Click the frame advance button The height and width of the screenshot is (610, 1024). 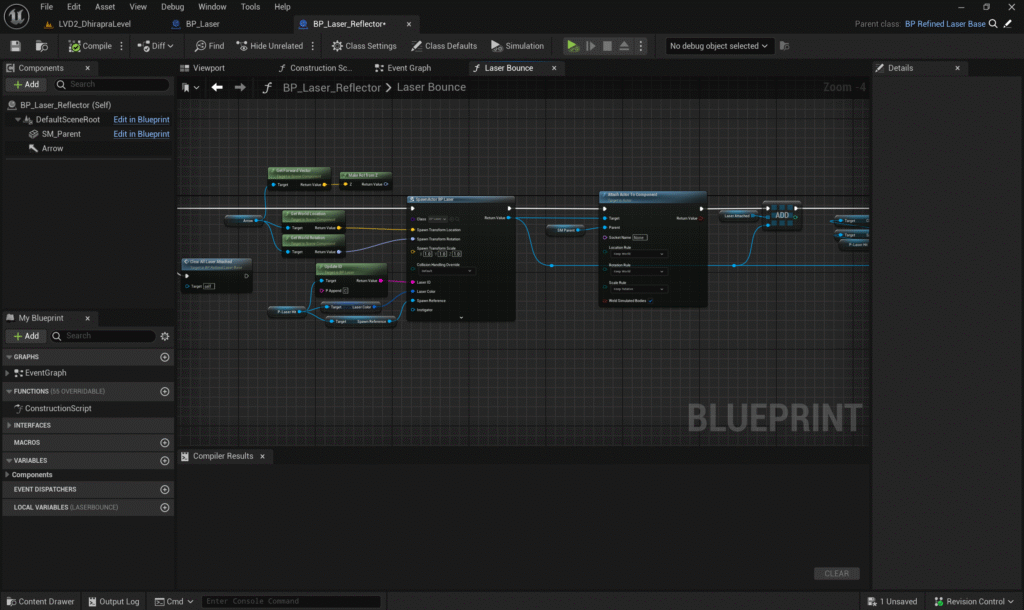590,46
